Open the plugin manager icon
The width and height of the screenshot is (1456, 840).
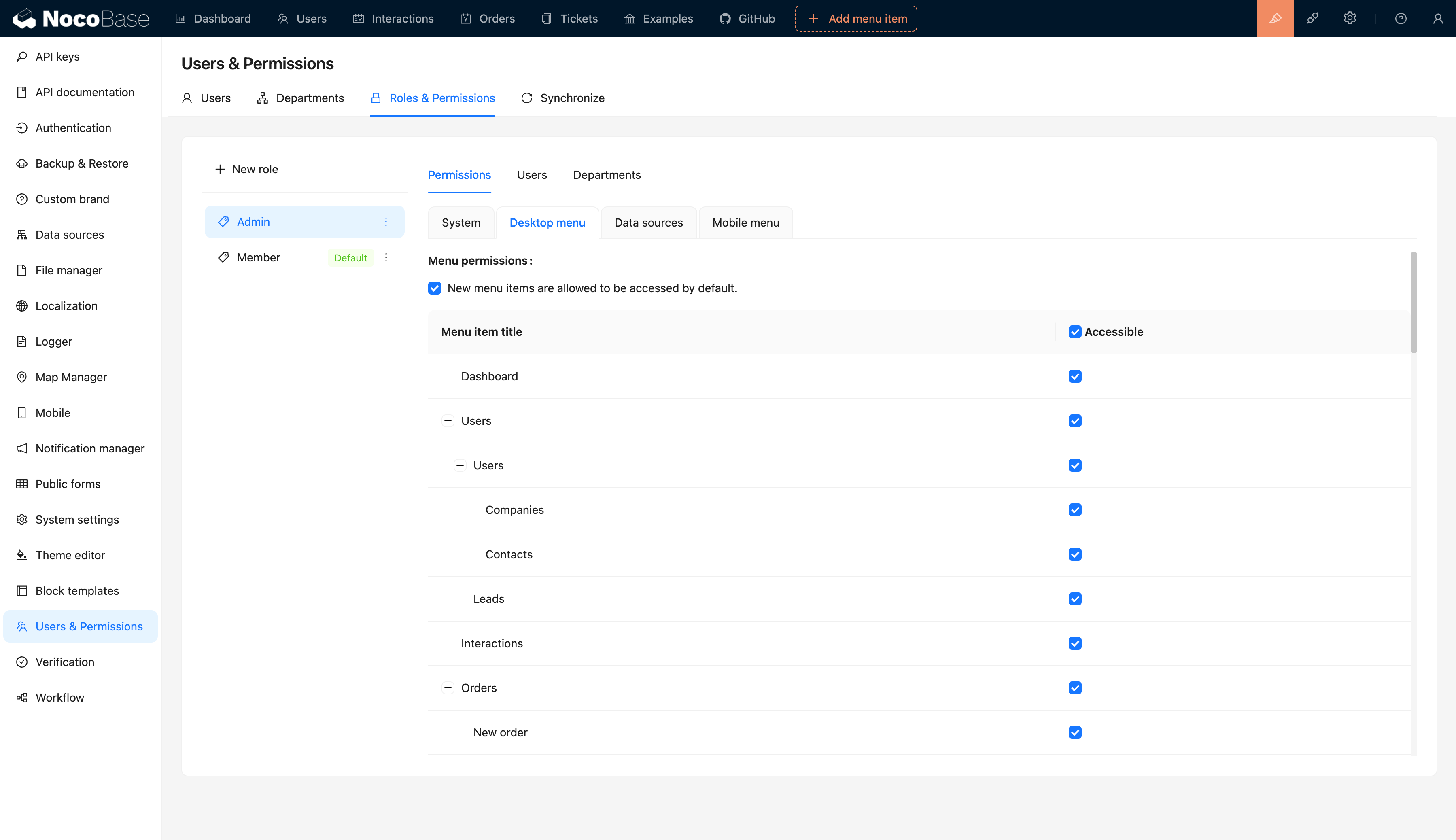tap(1312, 19)
